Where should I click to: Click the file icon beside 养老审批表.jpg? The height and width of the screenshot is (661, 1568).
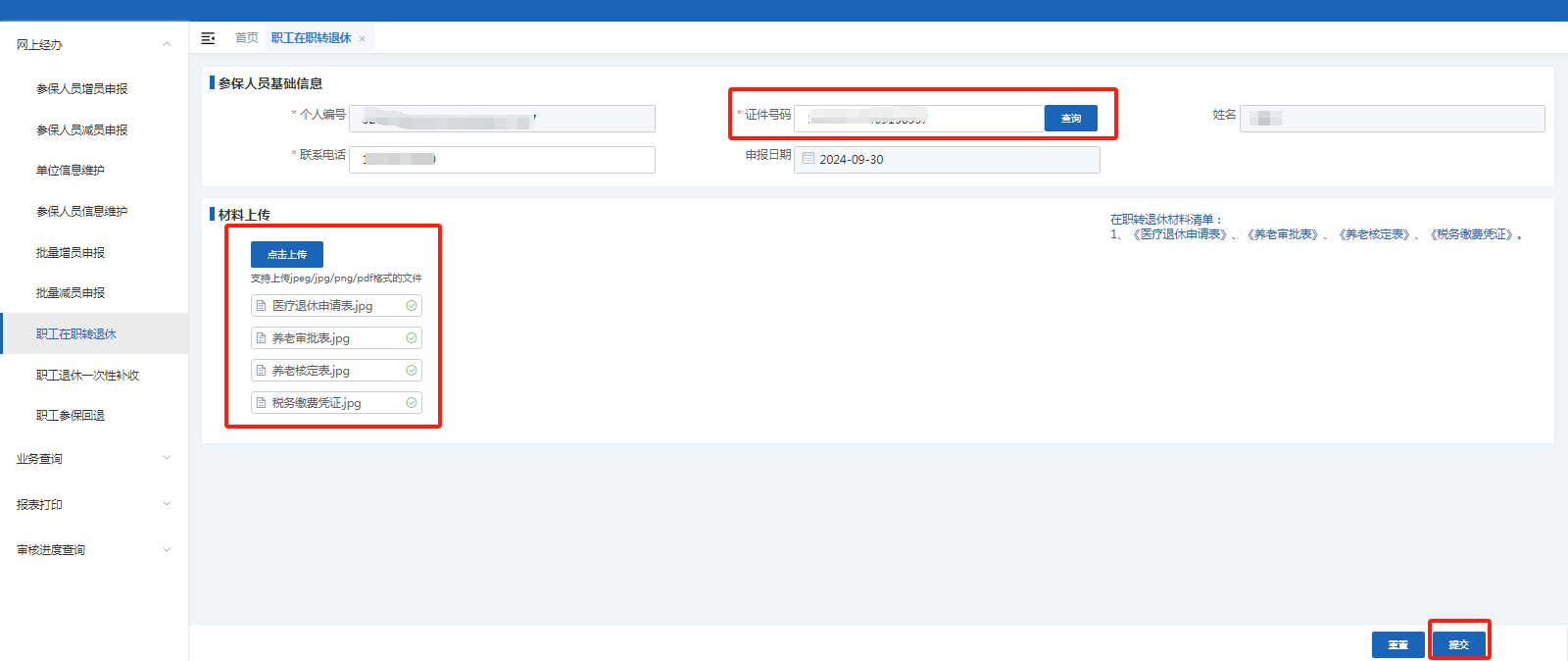click(x=261, y=338)
